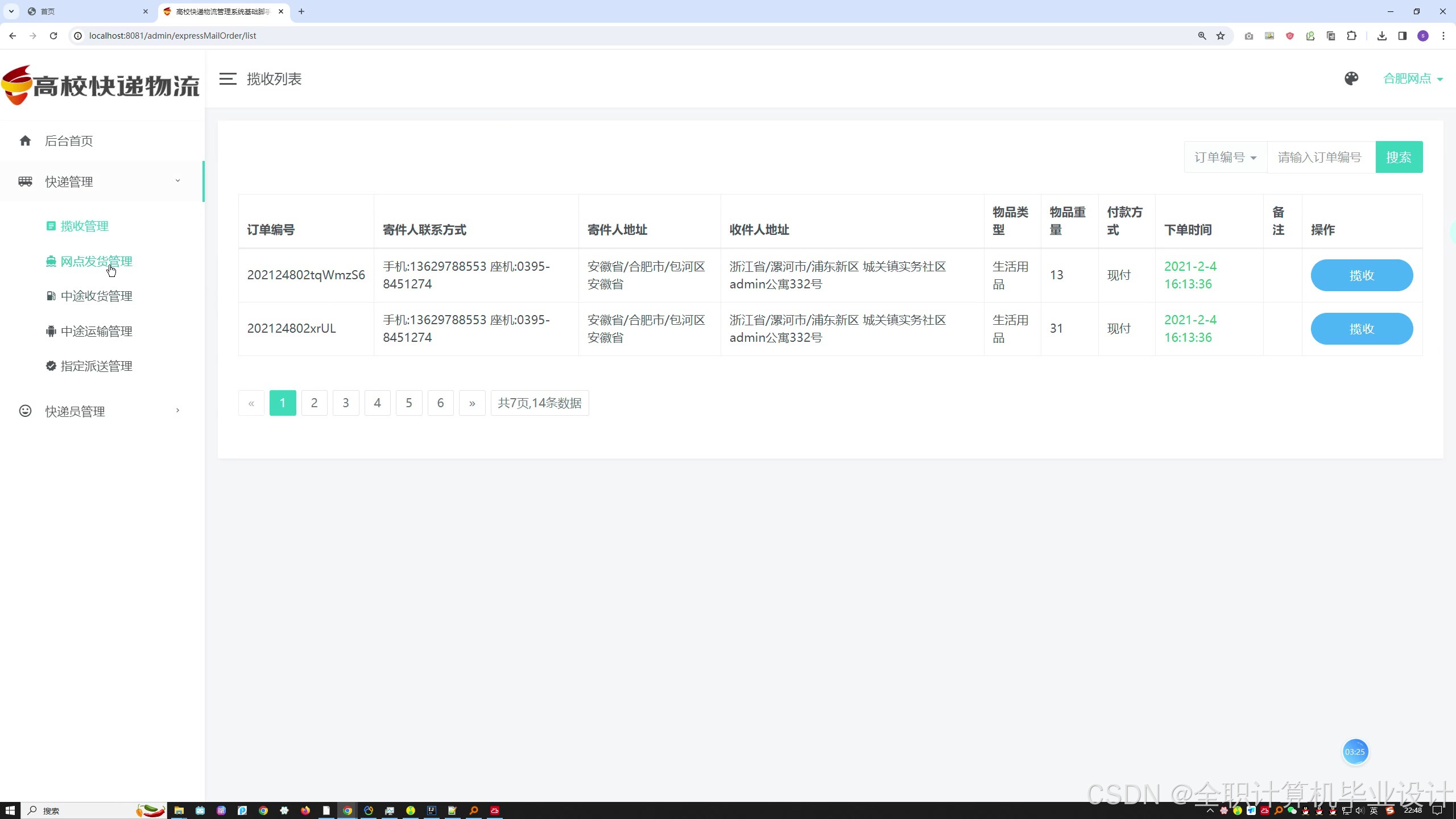This screenshot has height=819, width=1456.
Task: Click the home icon next to 后台首页
Action: tap(25, 140)
